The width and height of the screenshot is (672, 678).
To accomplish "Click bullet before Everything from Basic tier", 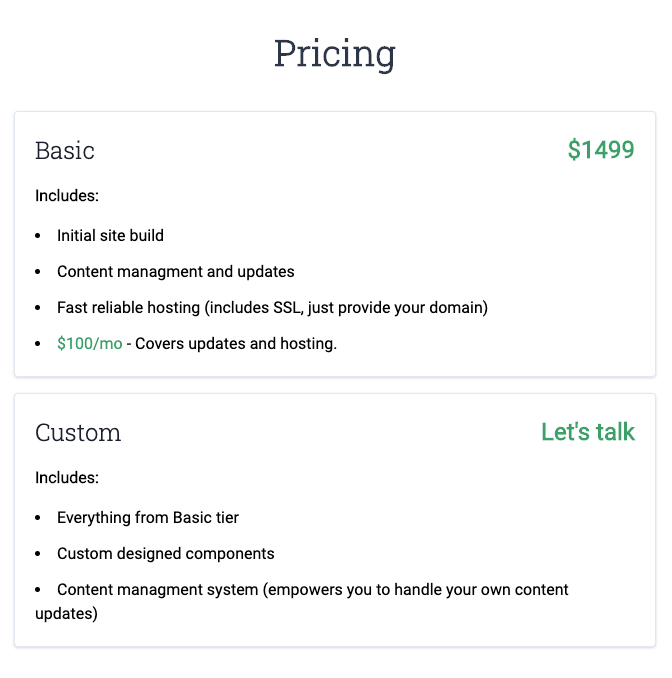I will pos(38,519).
